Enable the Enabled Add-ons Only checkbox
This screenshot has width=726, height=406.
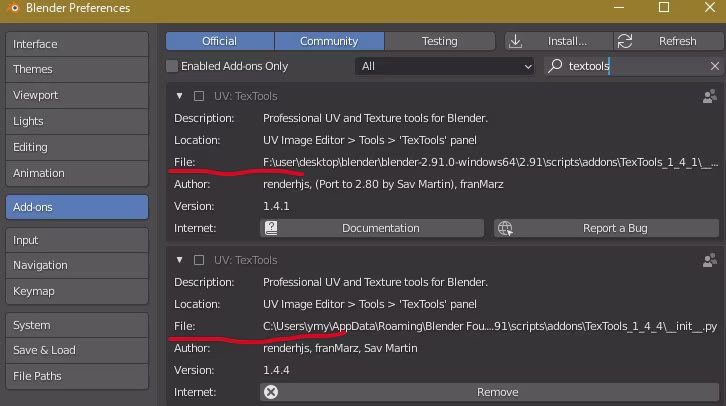(172, 66)
